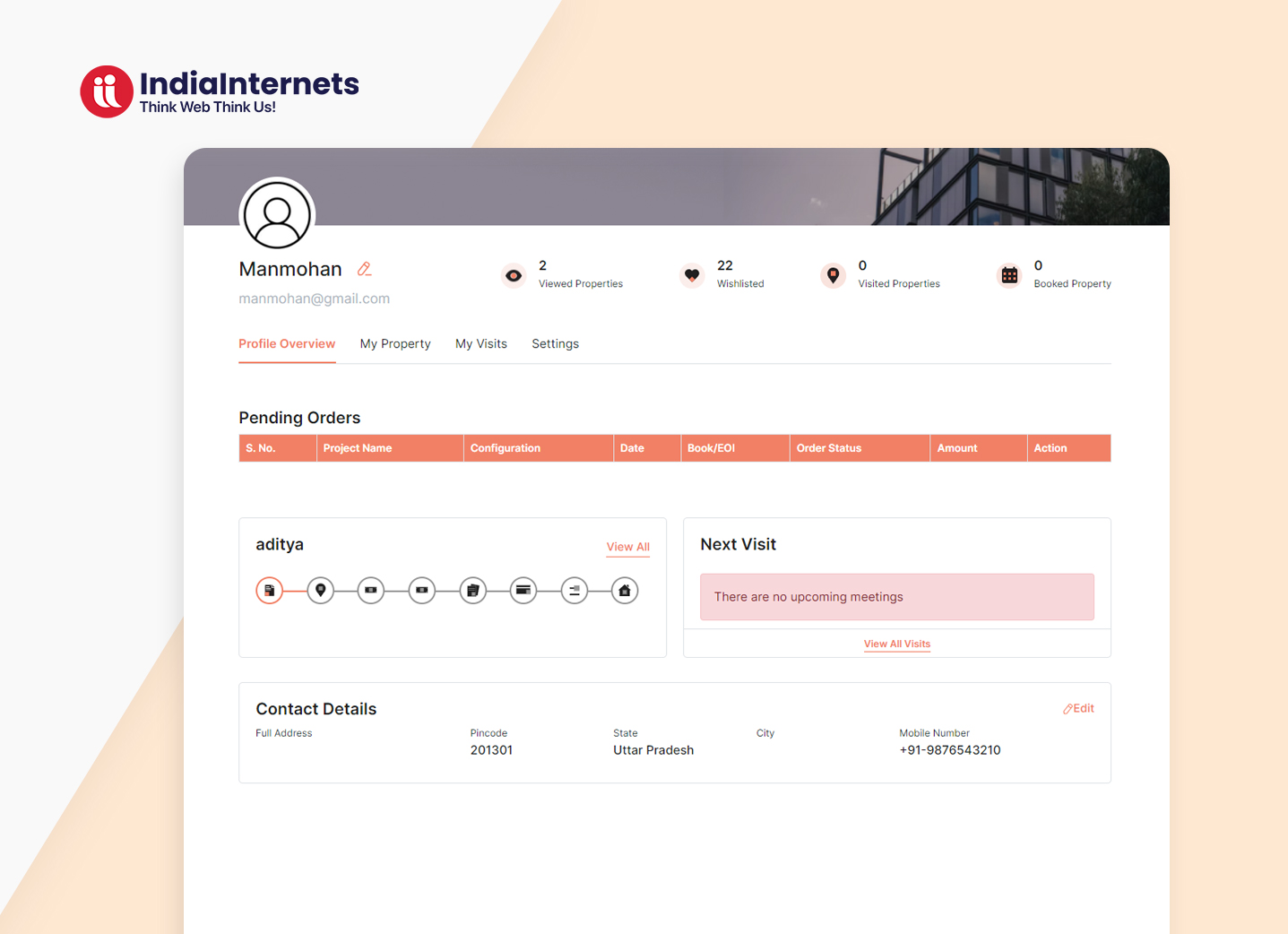The width and height of the screenshot is (1288, 934).
Task: Click the mobile number +91-9876543210
Action: click(950, 750)
